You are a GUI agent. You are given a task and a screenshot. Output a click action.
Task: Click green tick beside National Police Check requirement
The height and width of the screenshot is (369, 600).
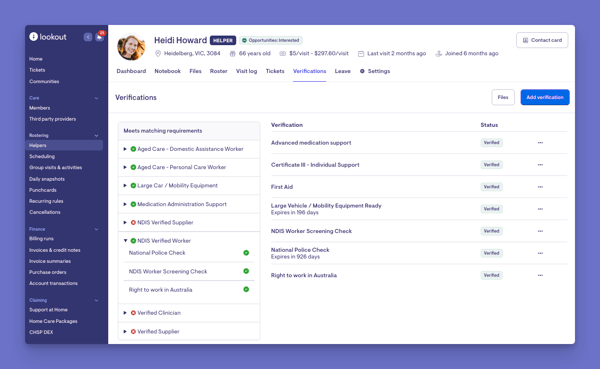click(x=246, y=253)
